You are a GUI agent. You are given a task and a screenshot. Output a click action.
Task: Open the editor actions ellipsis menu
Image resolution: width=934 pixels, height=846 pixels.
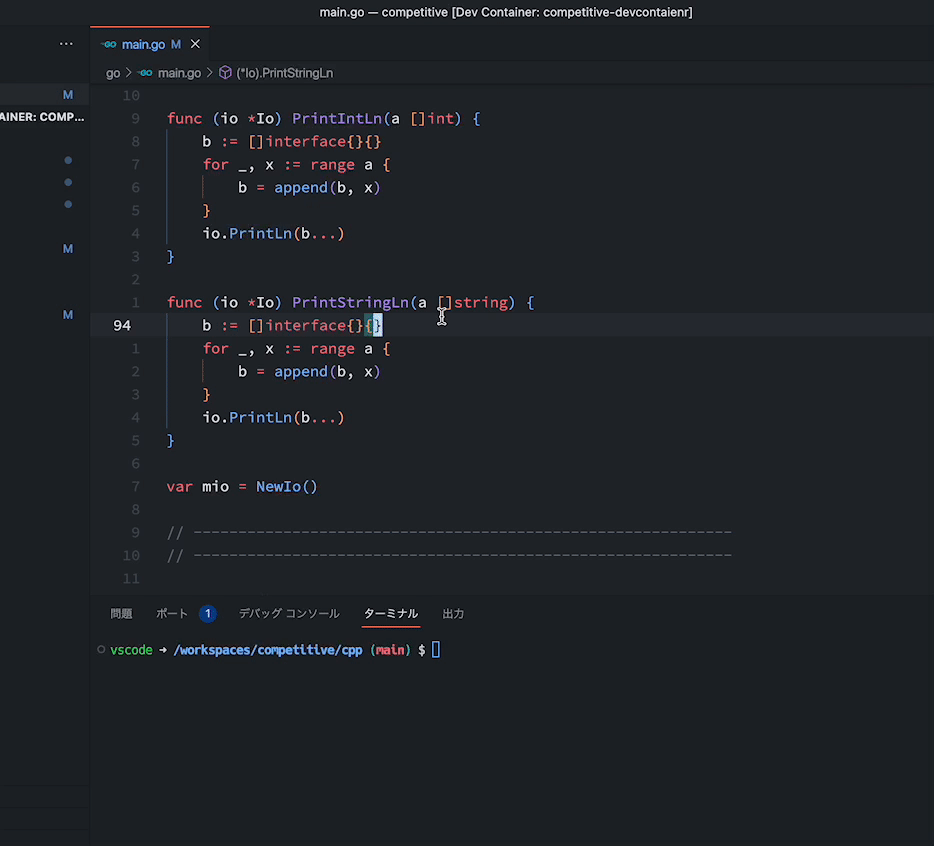click(66, 44)
